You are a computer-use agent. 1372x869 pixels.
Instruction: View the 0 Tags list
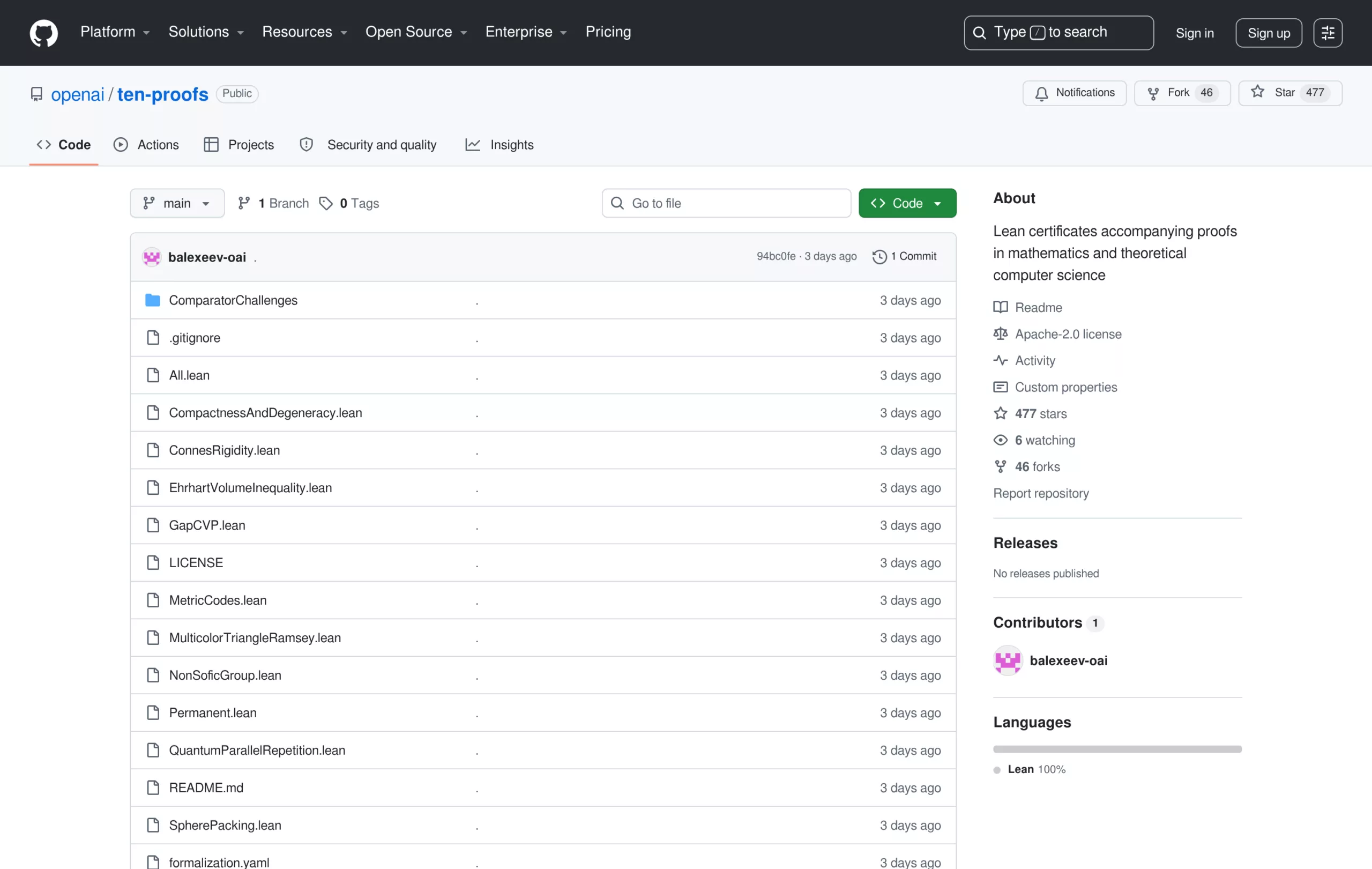tap(349, 203)
